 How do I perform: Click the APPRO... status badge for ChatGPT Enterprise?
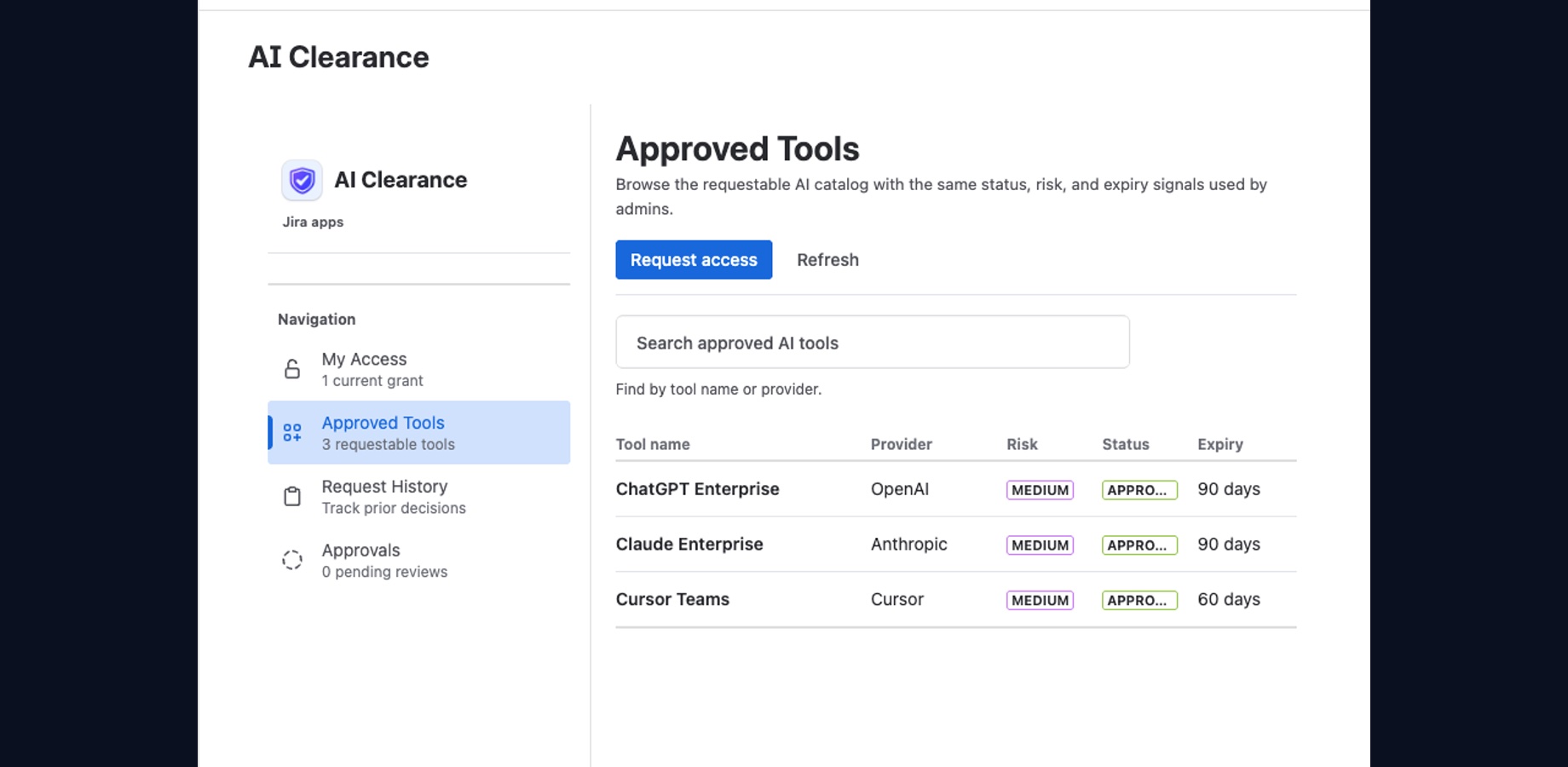tap(1139, 490)
